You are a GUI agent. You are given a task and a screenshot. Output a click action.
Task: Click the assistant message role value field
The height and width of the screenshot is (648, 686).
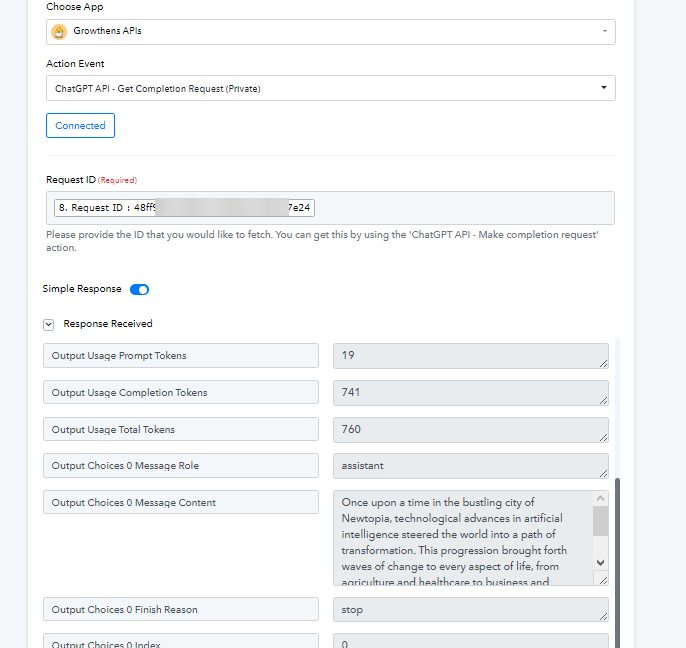[471, 466]
